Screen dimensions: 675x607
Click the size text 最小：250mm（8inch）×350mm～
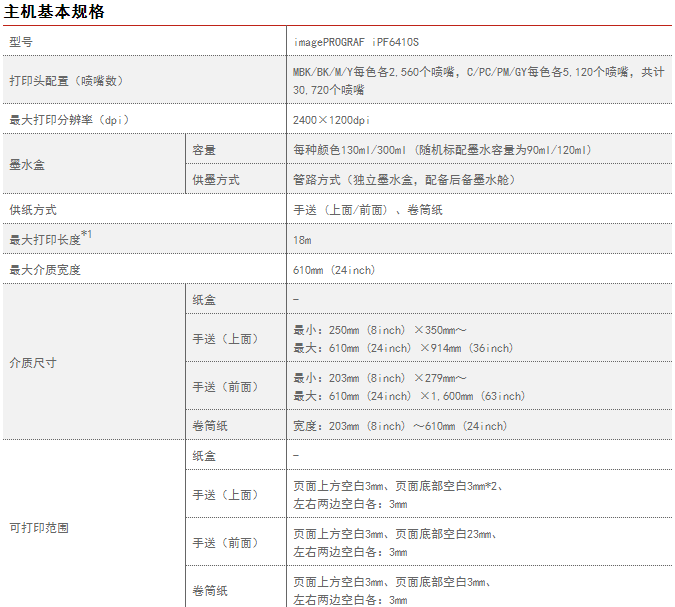click(x=380, y=330)
